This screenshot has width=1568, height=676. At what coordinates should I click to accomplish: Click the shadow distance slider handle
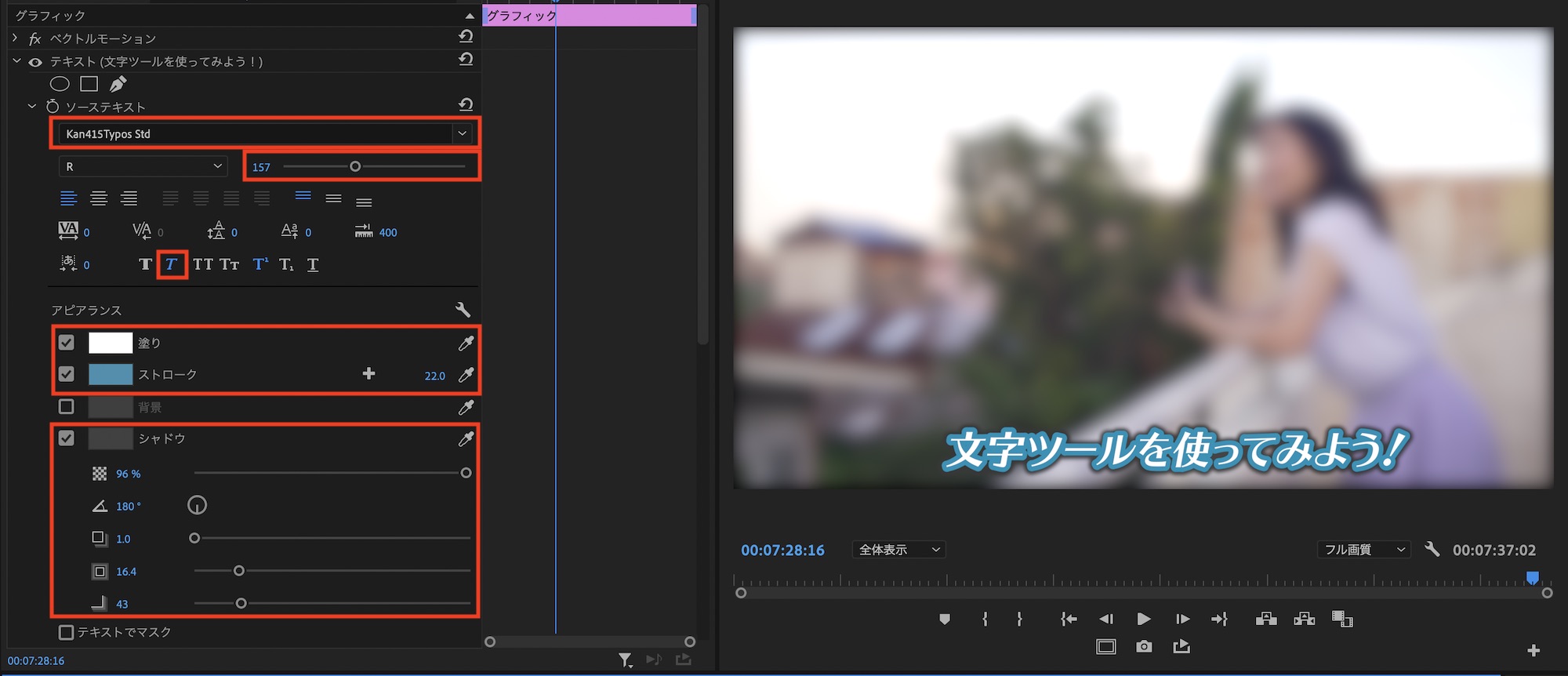tap(194, 538)
